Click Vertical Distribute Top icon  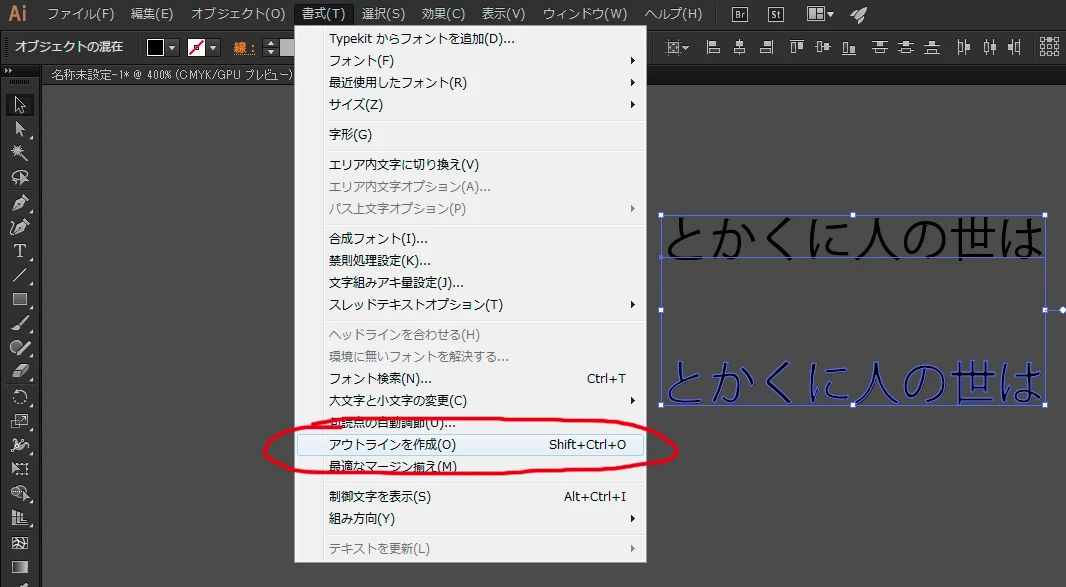880,47
